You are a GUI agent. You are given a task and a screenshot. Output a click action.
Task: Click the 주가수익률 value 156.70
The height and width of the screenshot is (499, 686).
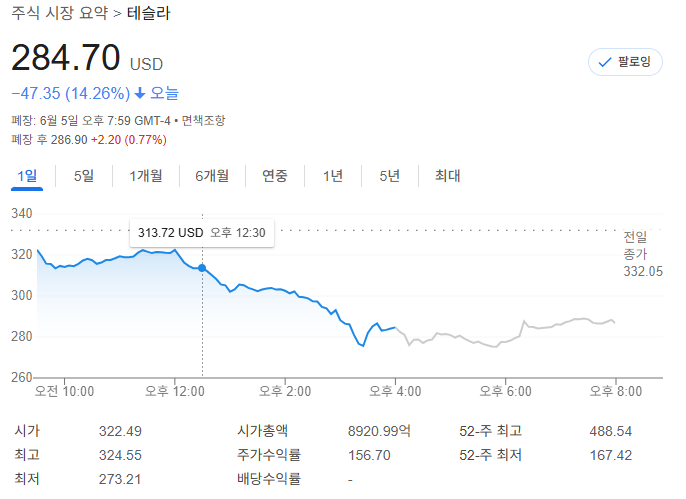369,455
